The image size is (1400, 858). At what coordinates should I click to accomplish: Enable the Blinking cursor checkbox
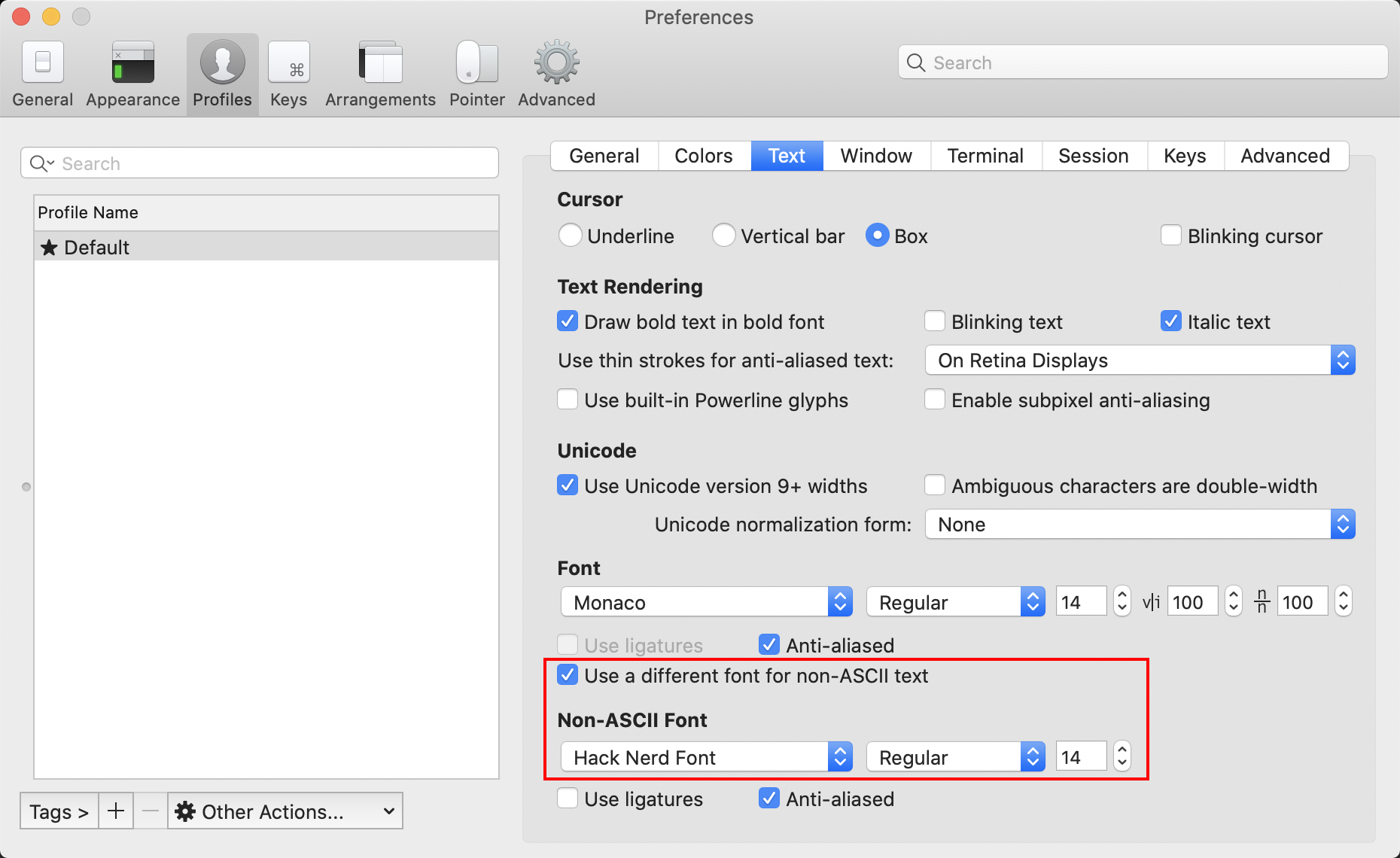[1171, 236]
